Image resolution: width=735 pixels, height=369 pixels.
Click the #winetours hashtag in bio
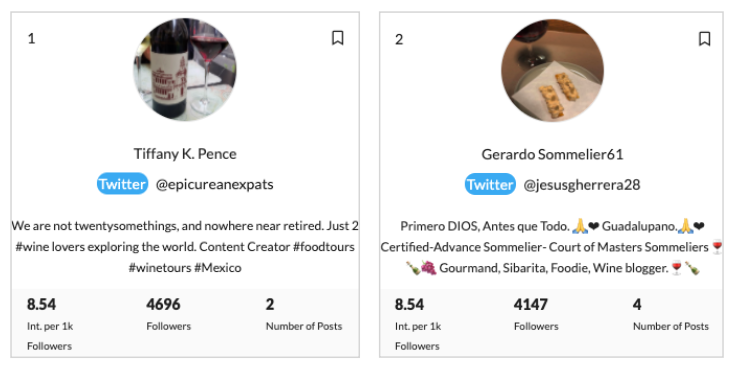click(159, 268)
